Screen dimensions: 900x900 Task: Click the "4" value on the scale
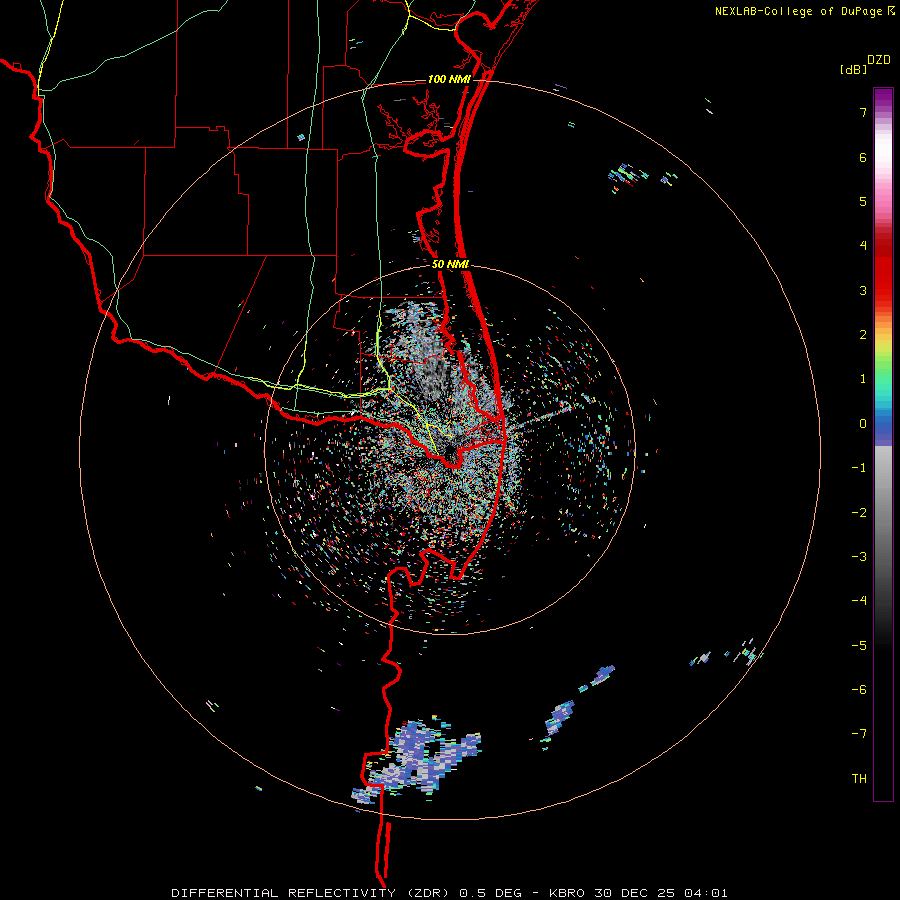point(863,246)
